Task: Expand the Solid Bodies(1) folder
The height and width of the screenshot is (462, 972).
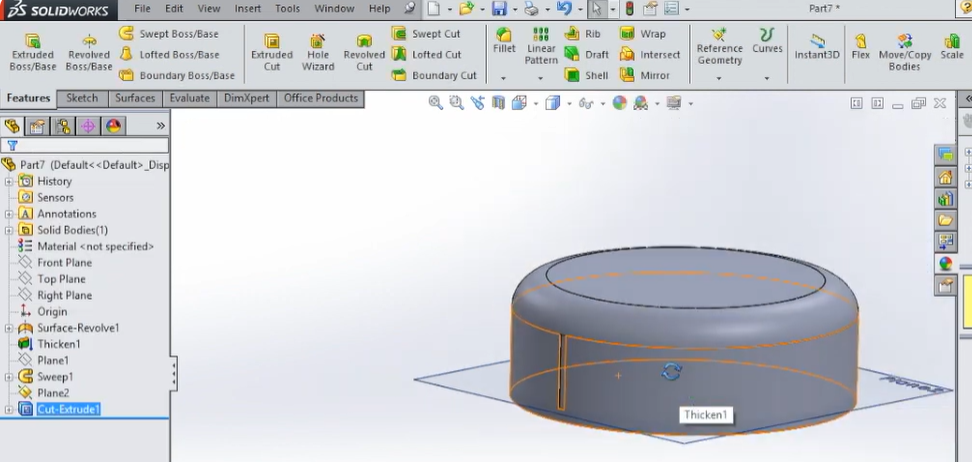Action: point(9,230)
